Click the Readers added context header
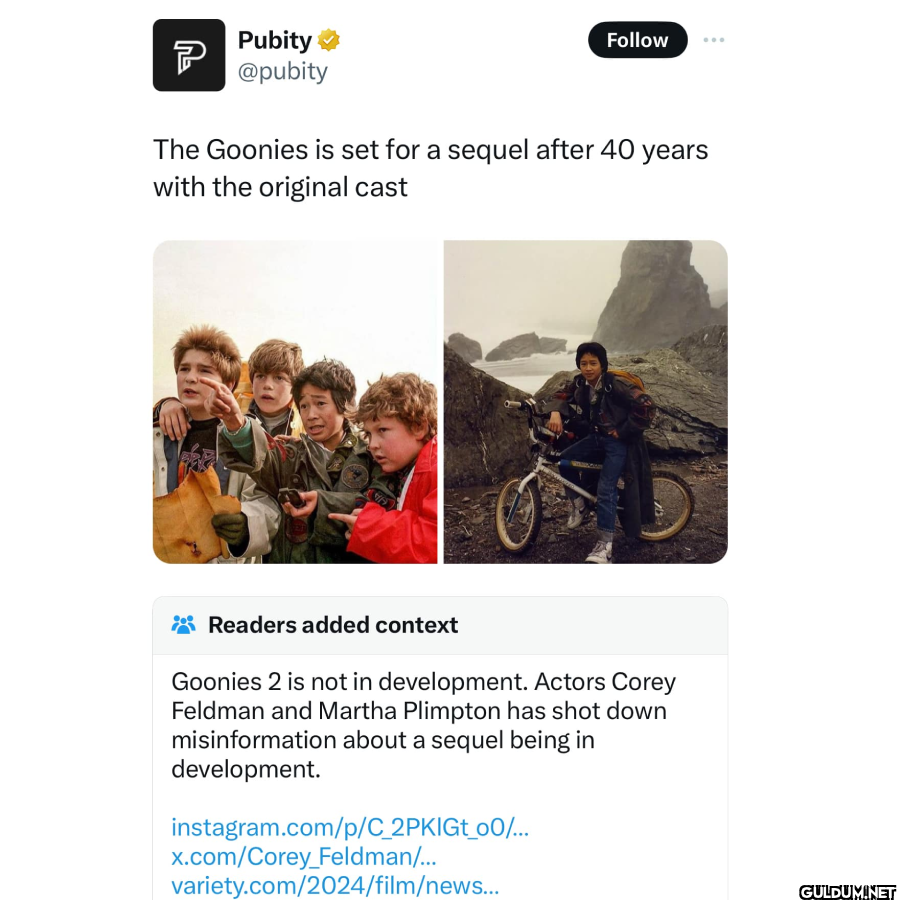Image resolution: width=900 pixels, height=900 pixels. point(333,624)
